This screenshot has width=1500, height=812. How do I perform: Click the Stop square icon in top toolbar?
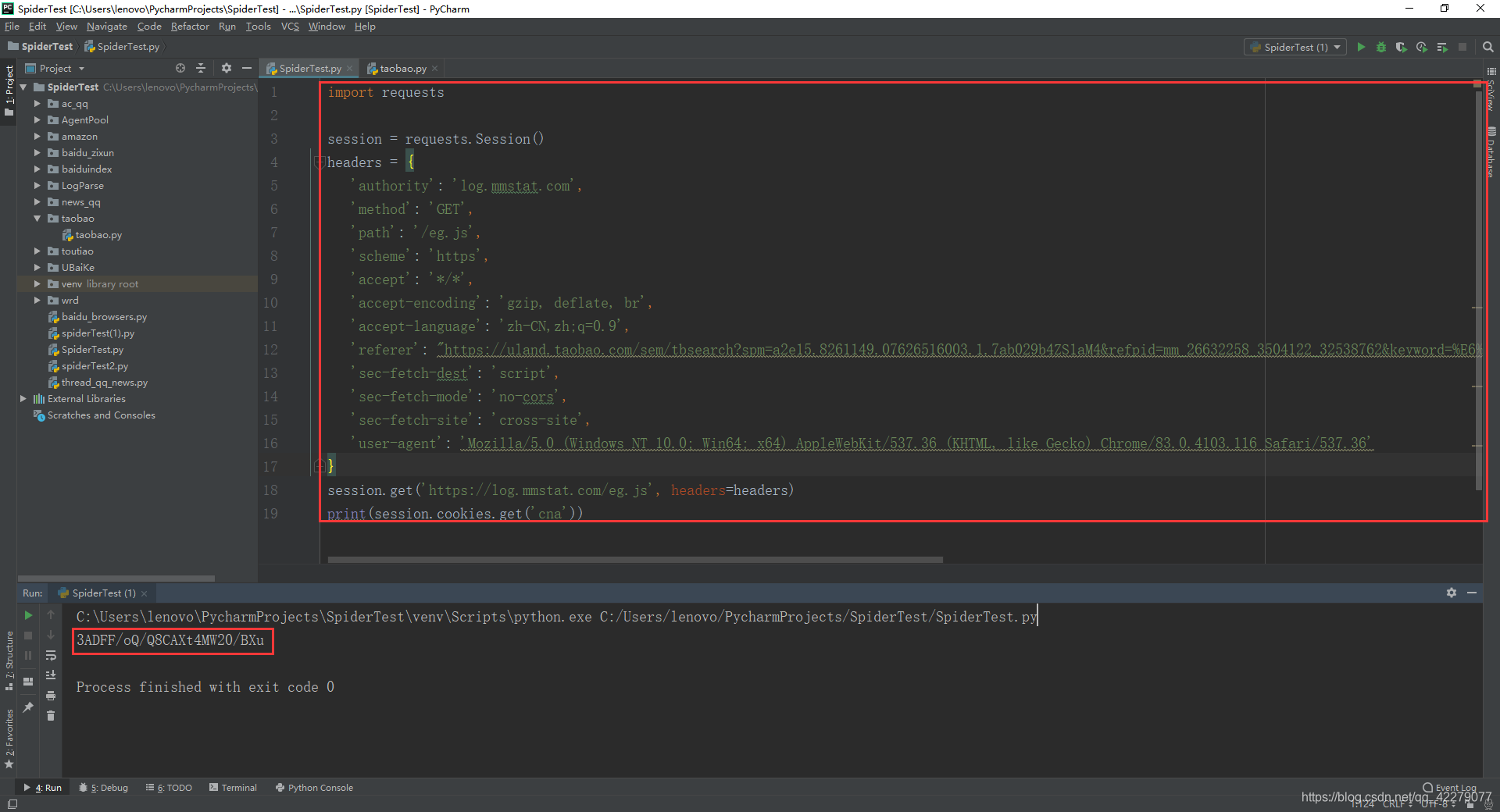tap(1462, 47)
